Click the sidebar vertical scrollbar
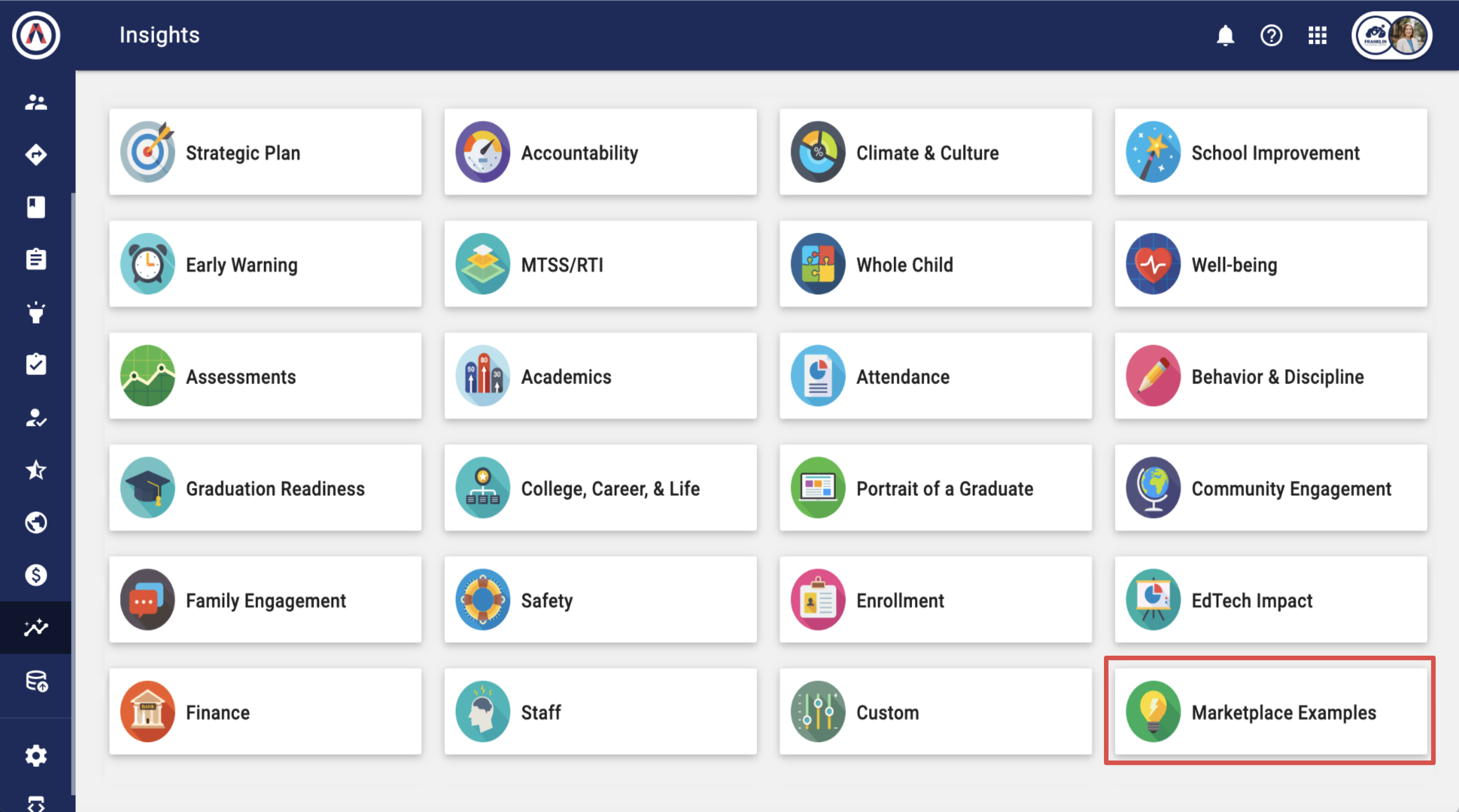The width and height of the screenshot is (1459, 812). pyautogui.click(x=73, y=494)
